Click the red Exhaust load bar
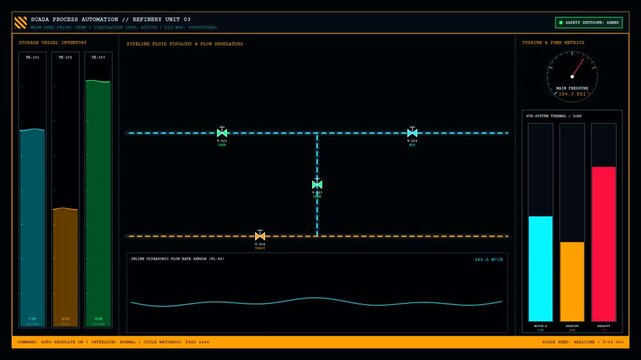Screen dimensions: 641x360 click(x=604, y=244)
